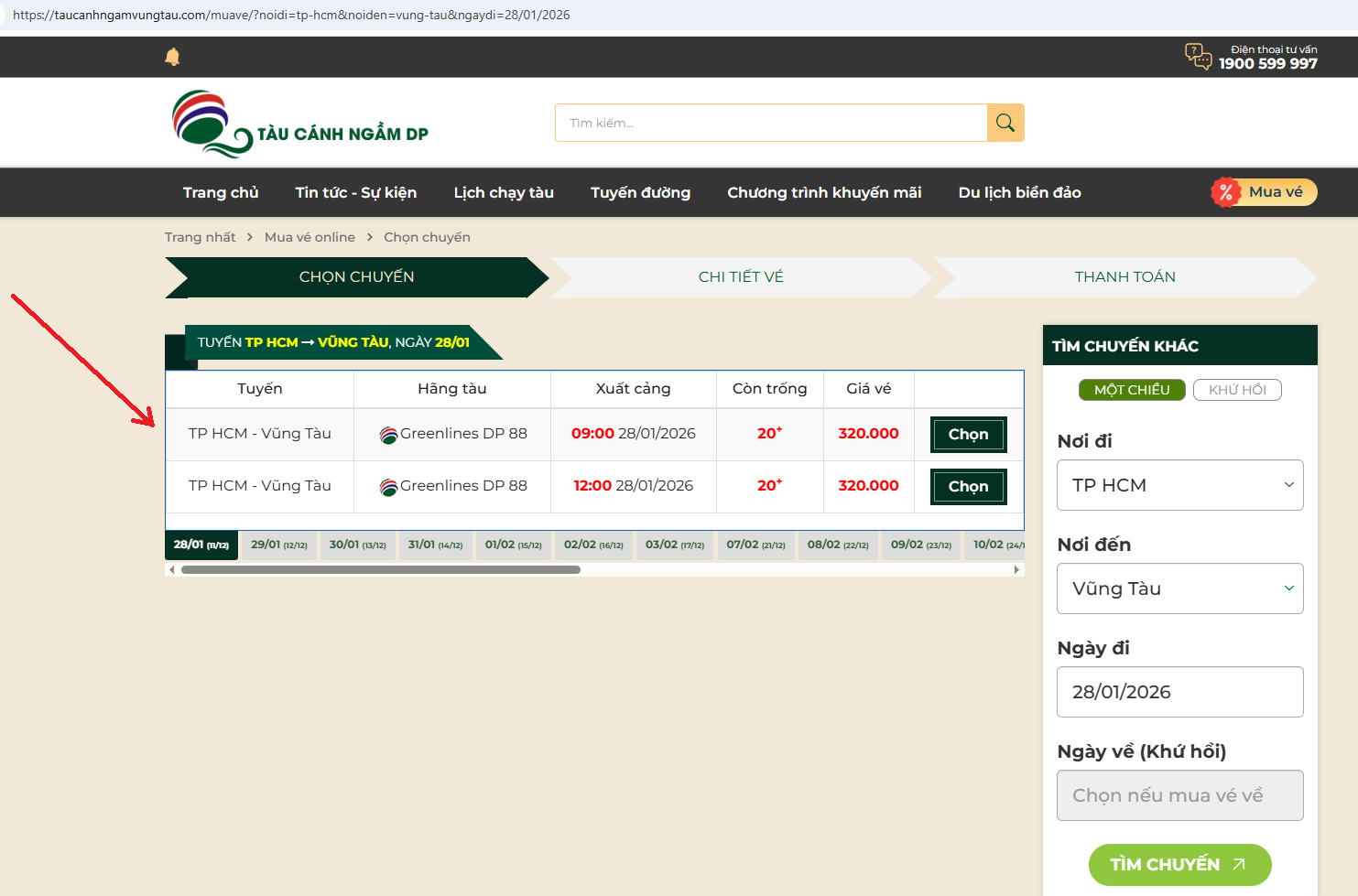Click right arrow of date scrollbar
The image size is (1358, 896).
click(x=1016, y=569)
